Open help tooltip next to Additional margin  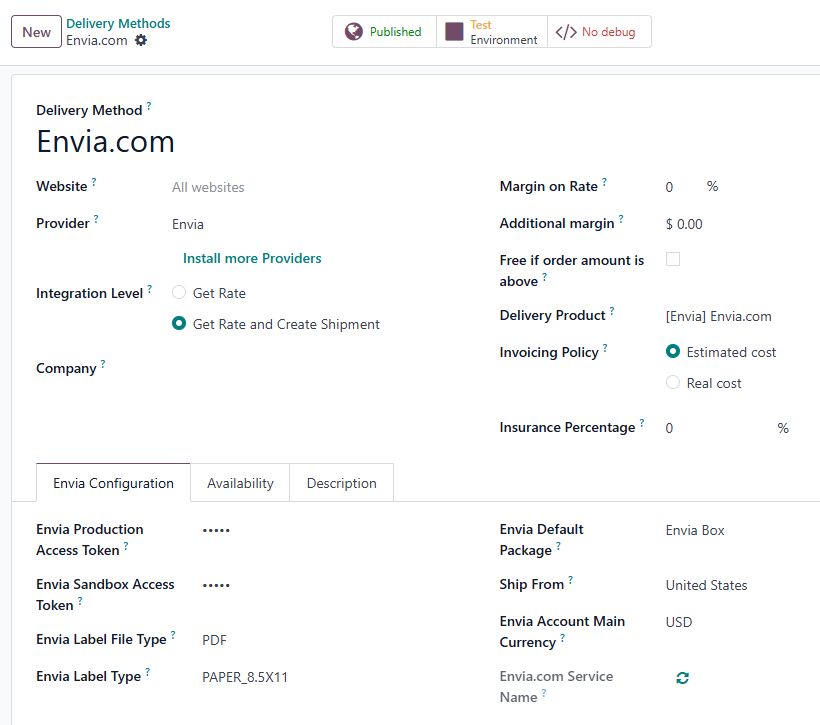621,218
